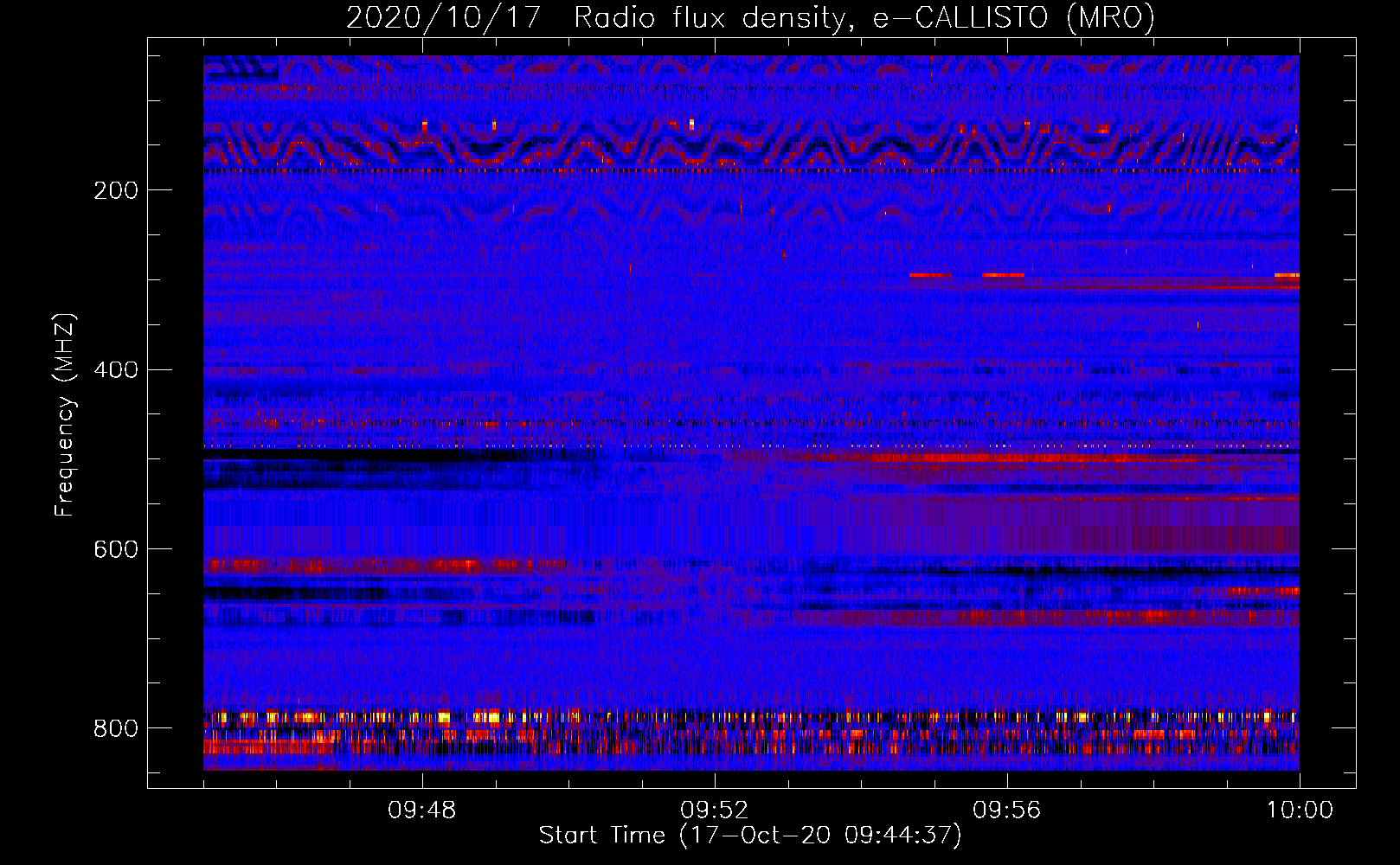The width and height of the screenshot is (1400, 865).
Task: Click the '09:48' time tick label
Action: click(x=421, y=811)
